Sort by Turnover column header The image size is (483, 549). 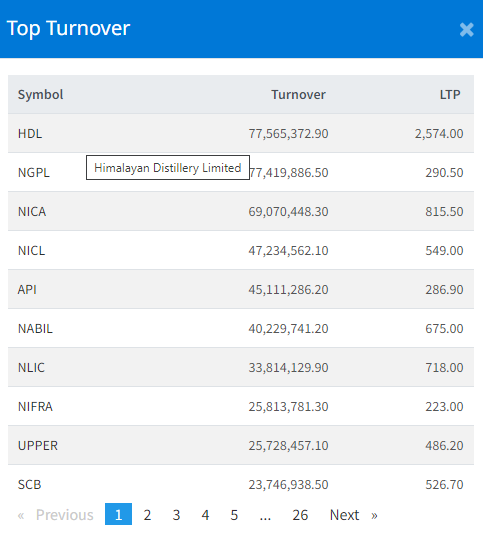point(298,95)
